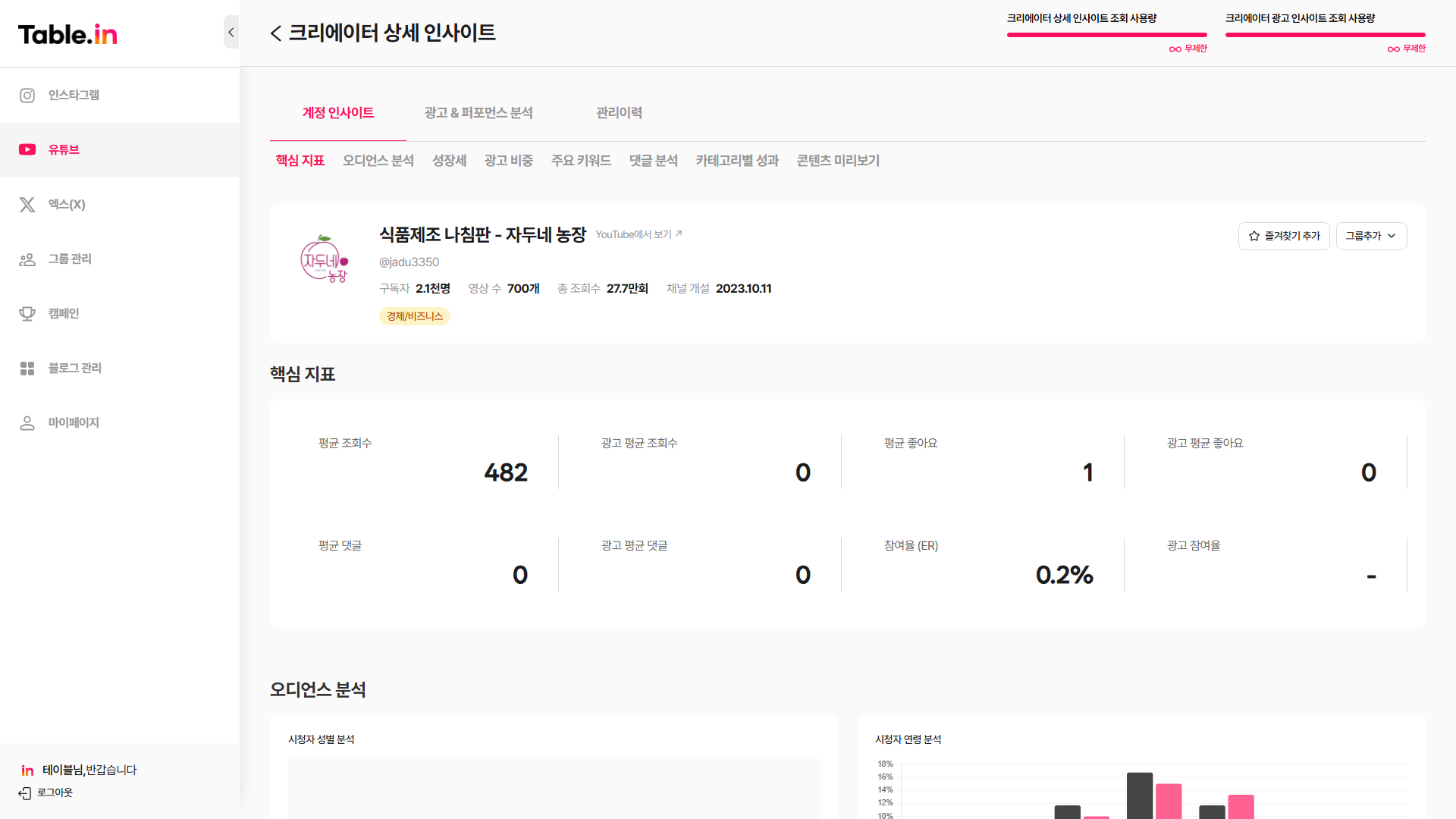This screenshot has width=1456, height=819.
Task: Click the 크리에이터 광고 인사이트 조회 사용량 progress bar
Action: coord(1326,35)
